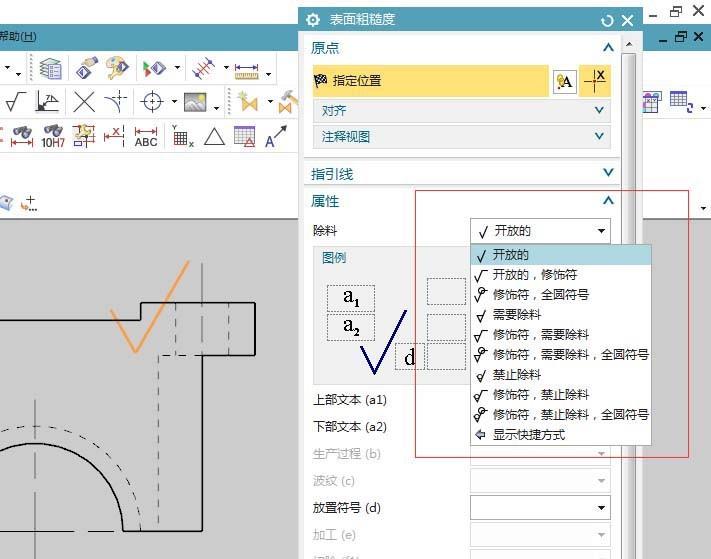Screen dimensions: 711x559
Task: Click the centerline arc tool icon
Action: [x=116, y=102]
